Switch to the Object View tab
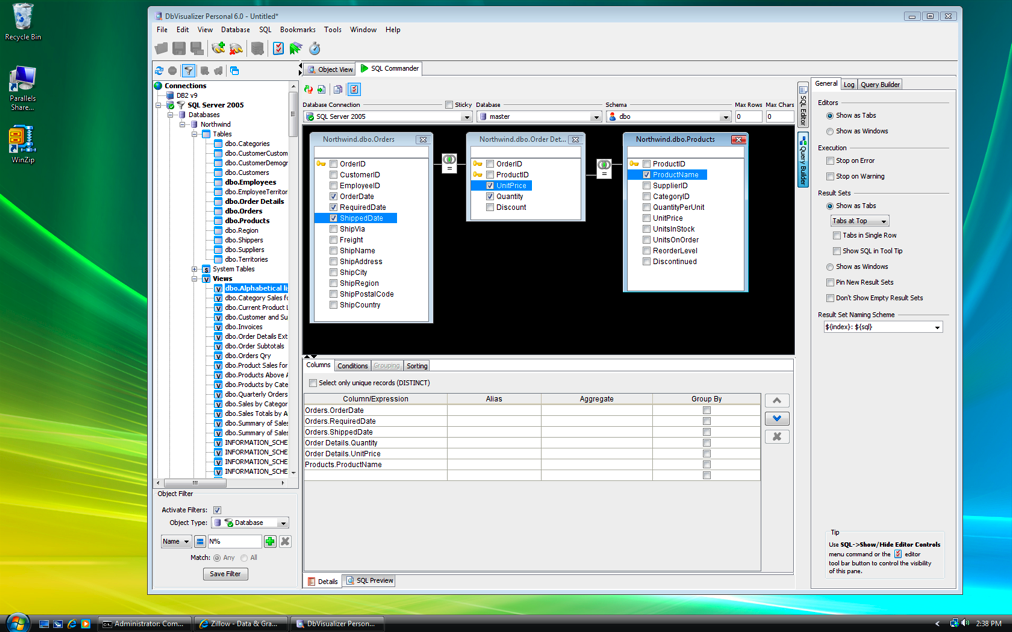 (330, 69)
